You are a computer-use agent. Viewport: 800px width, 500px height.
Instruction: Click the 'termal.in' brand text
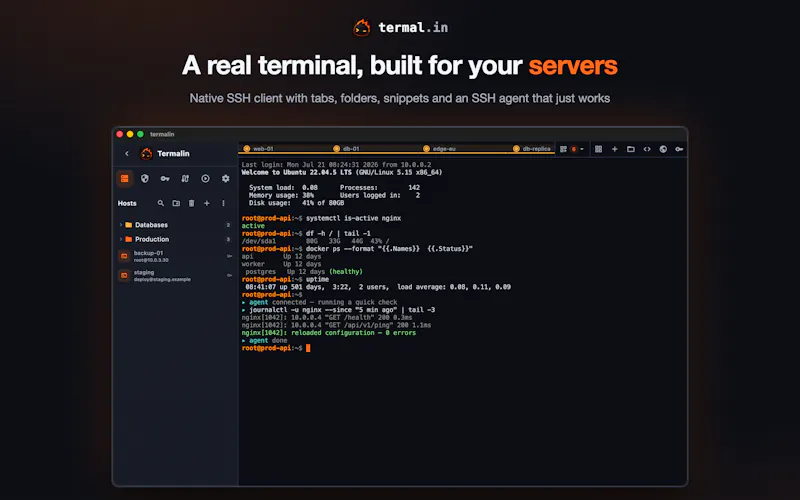[x=413, y=28]
